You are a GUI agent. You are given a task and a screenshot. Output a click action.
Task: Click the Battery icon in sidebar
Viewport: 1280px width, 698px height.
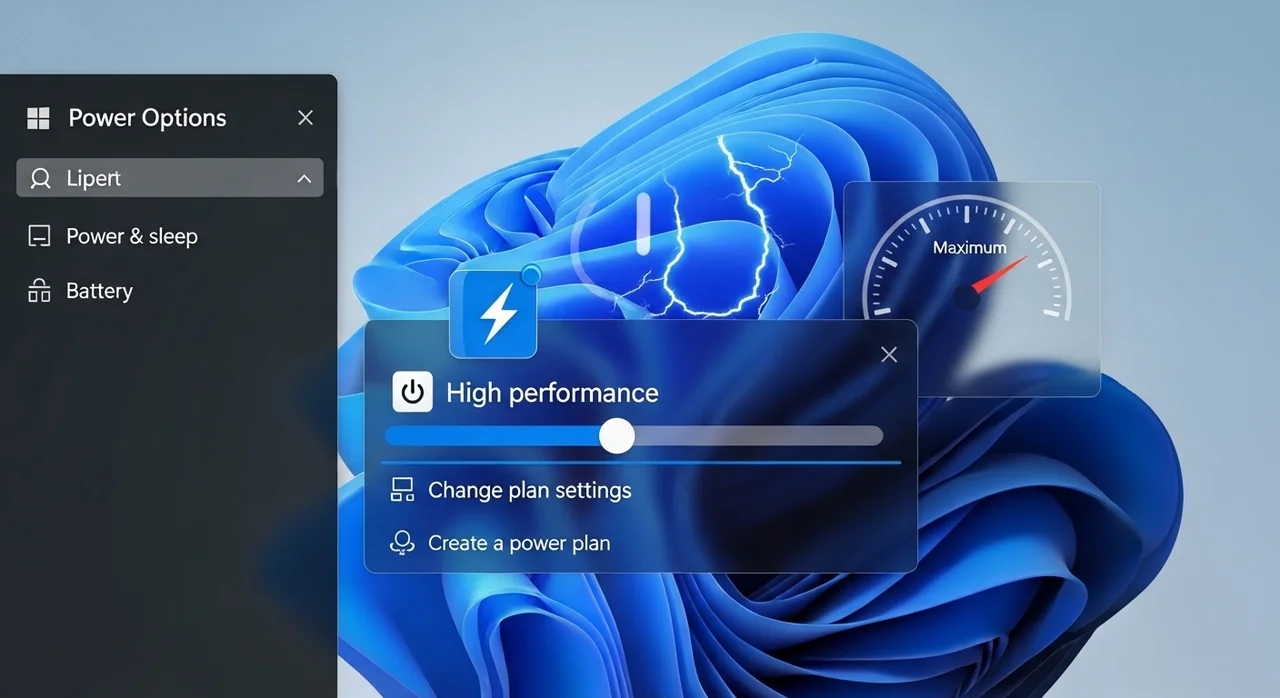click(39, 291)
